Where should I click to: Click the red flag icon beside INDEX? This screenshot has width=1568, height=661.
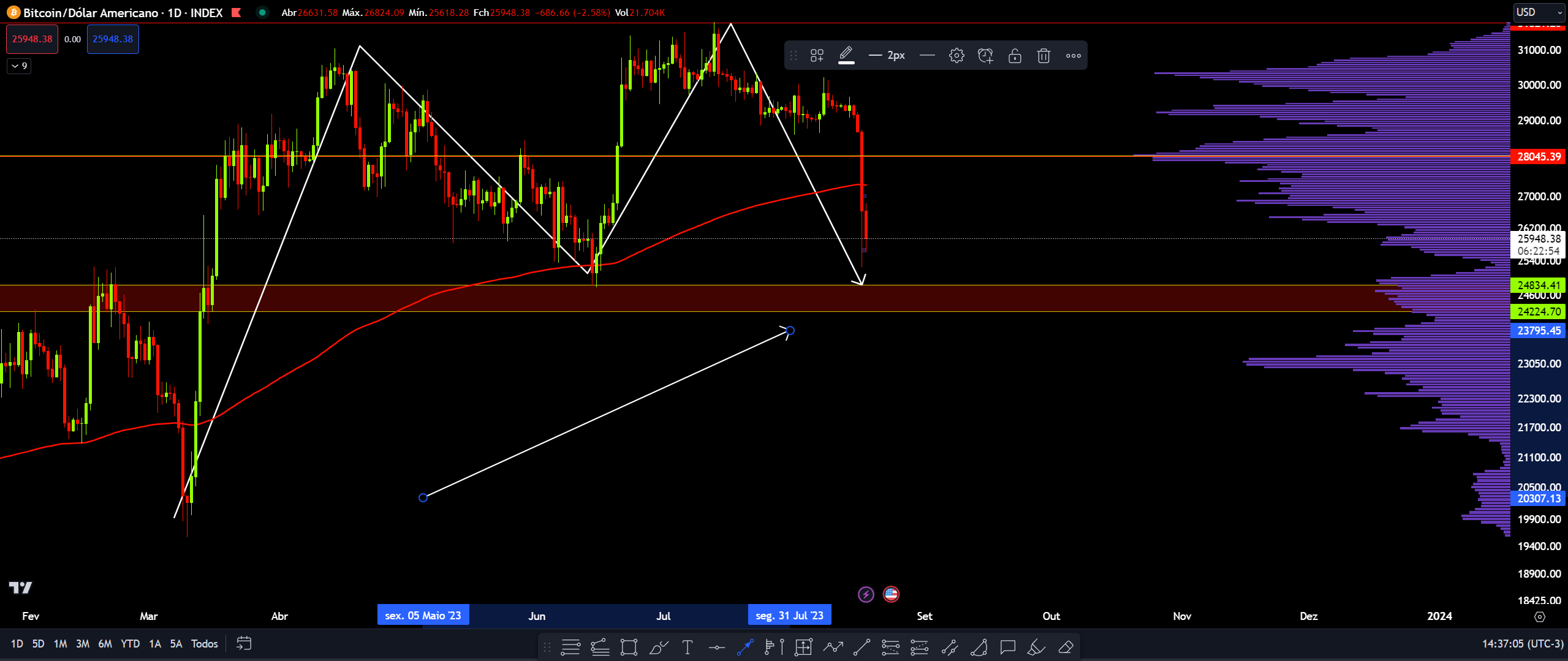pyautogui.click(x=236, y=12)
